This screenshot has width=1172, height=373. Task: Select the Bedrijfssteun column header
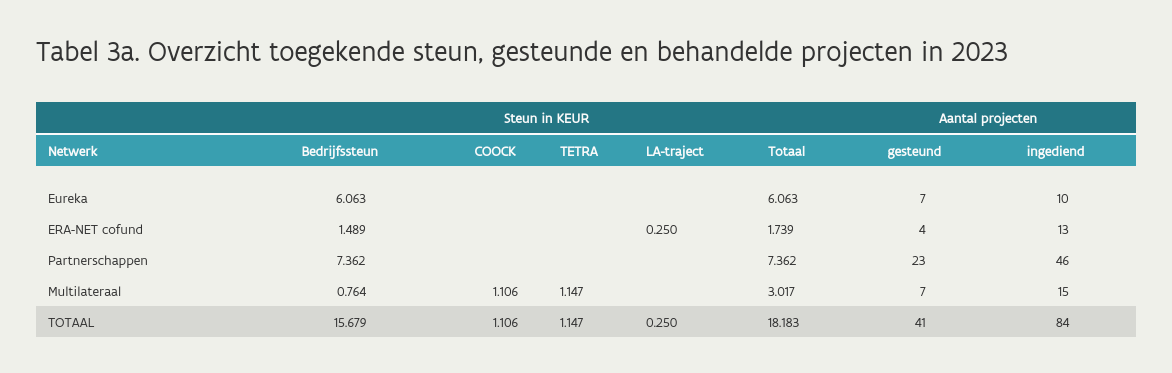click(339, 151)
